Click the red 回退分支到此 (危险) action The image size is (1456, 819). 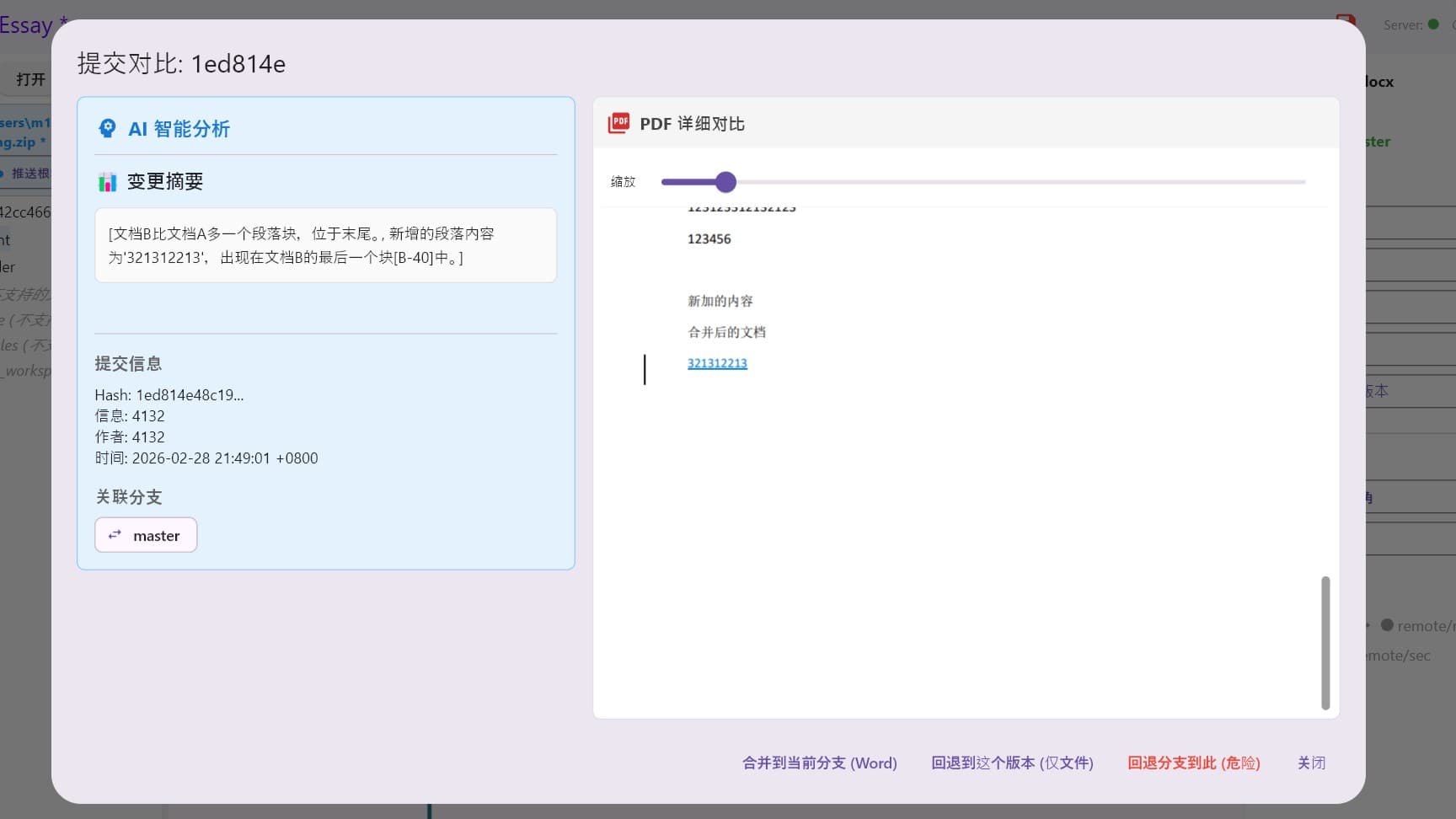tap(1193, 763)
